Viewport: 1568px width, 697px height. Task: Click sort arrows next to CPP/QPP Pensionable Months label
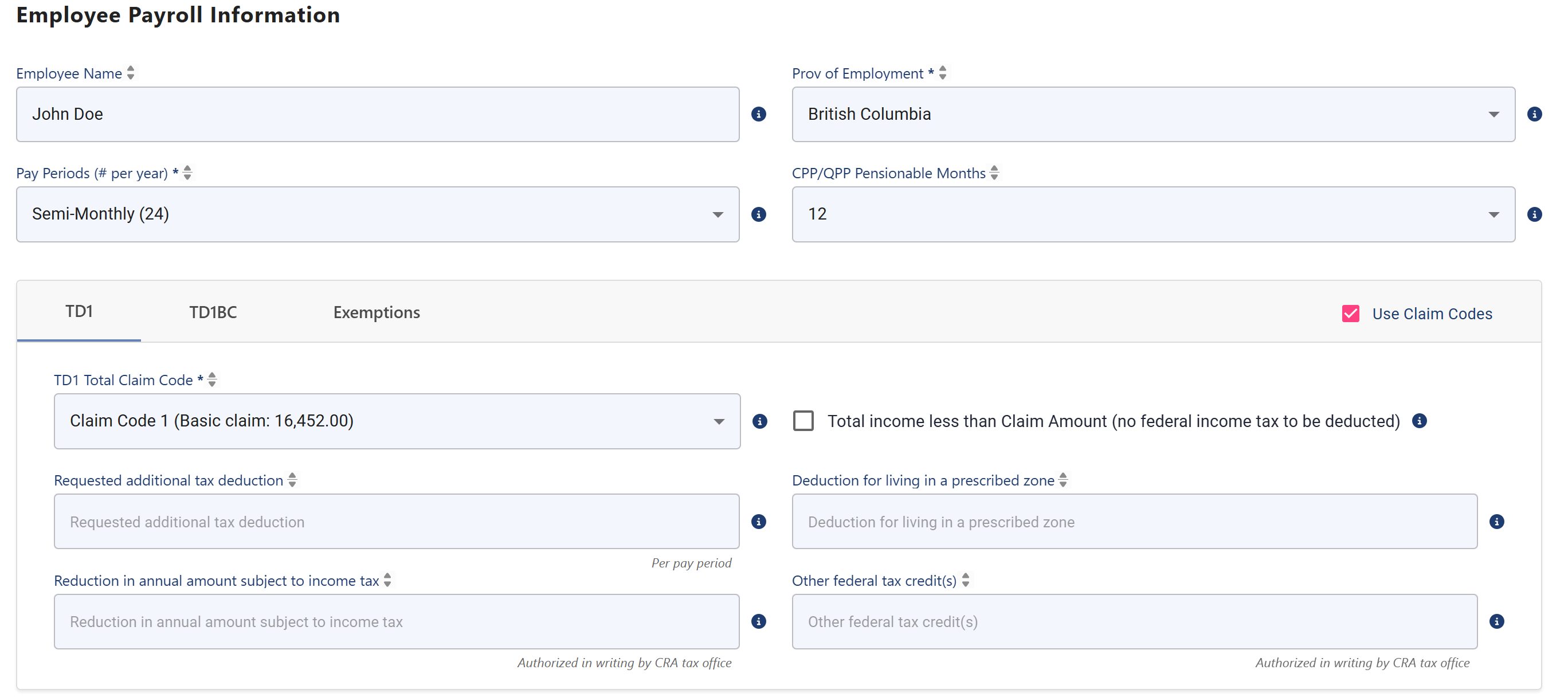[x=994, y=173]
